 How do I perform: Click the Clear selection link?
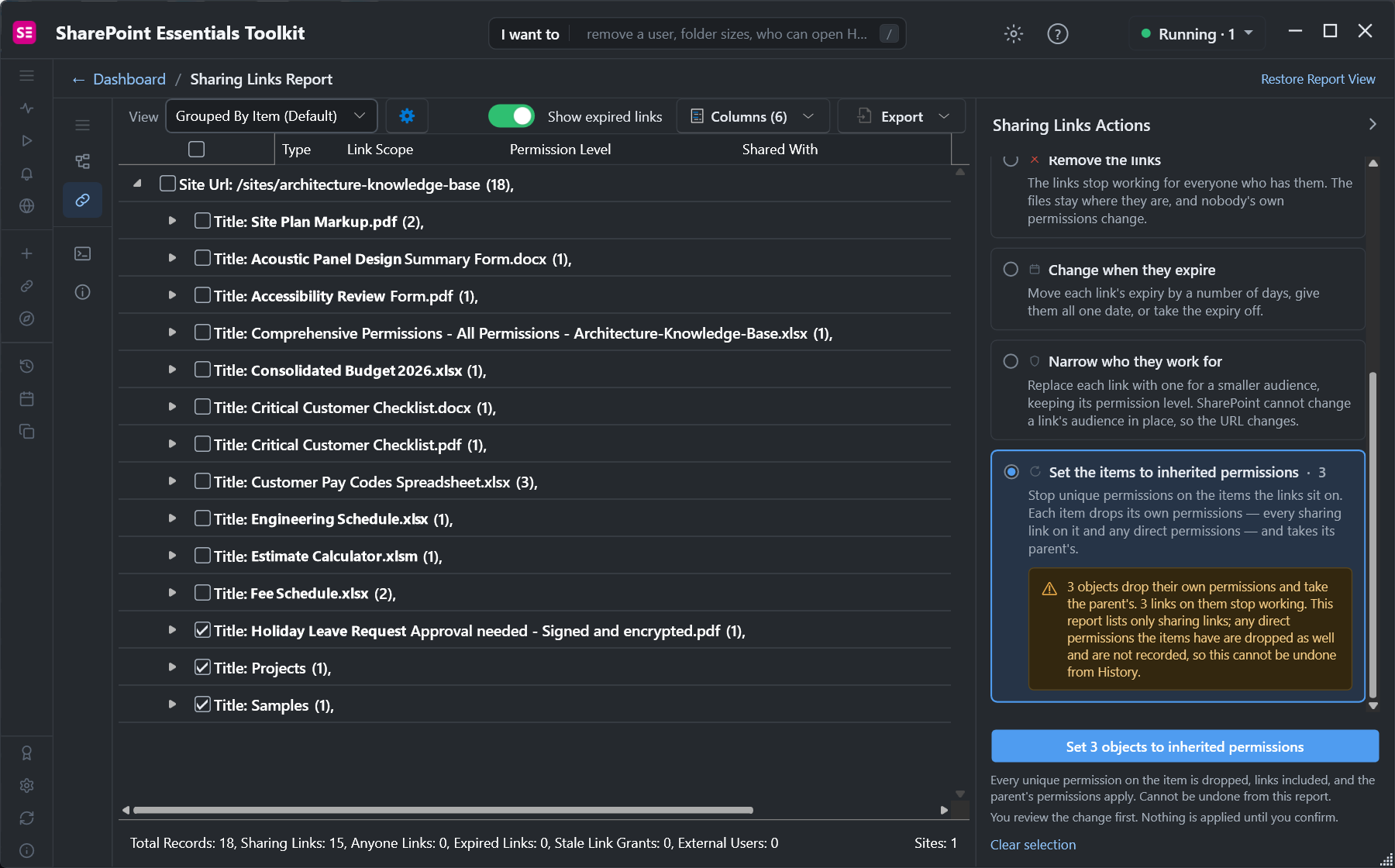pos(1033,845)
